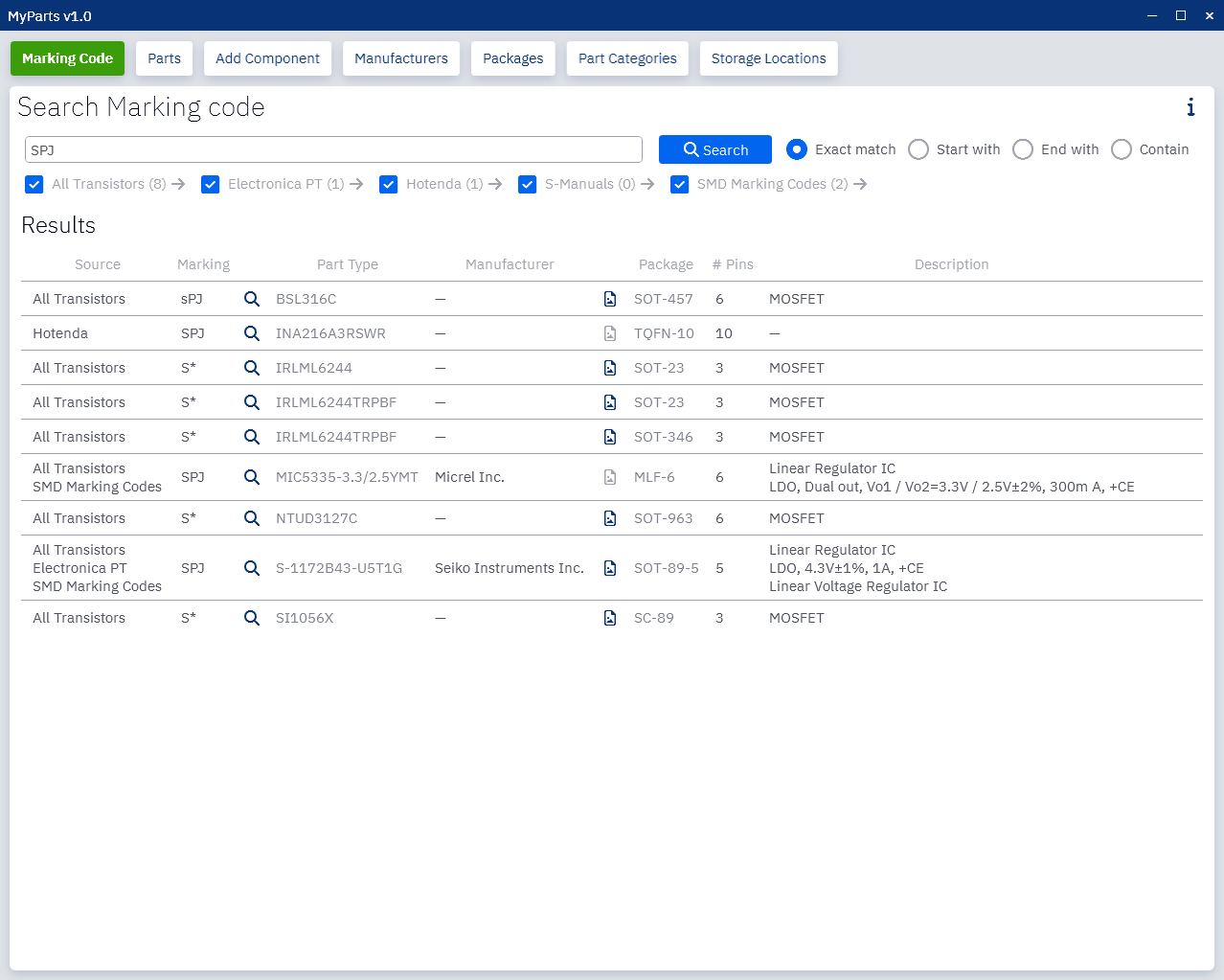
Task: Uncheck the Electronica PT source checkbox
Action: [x=211, y=185]
